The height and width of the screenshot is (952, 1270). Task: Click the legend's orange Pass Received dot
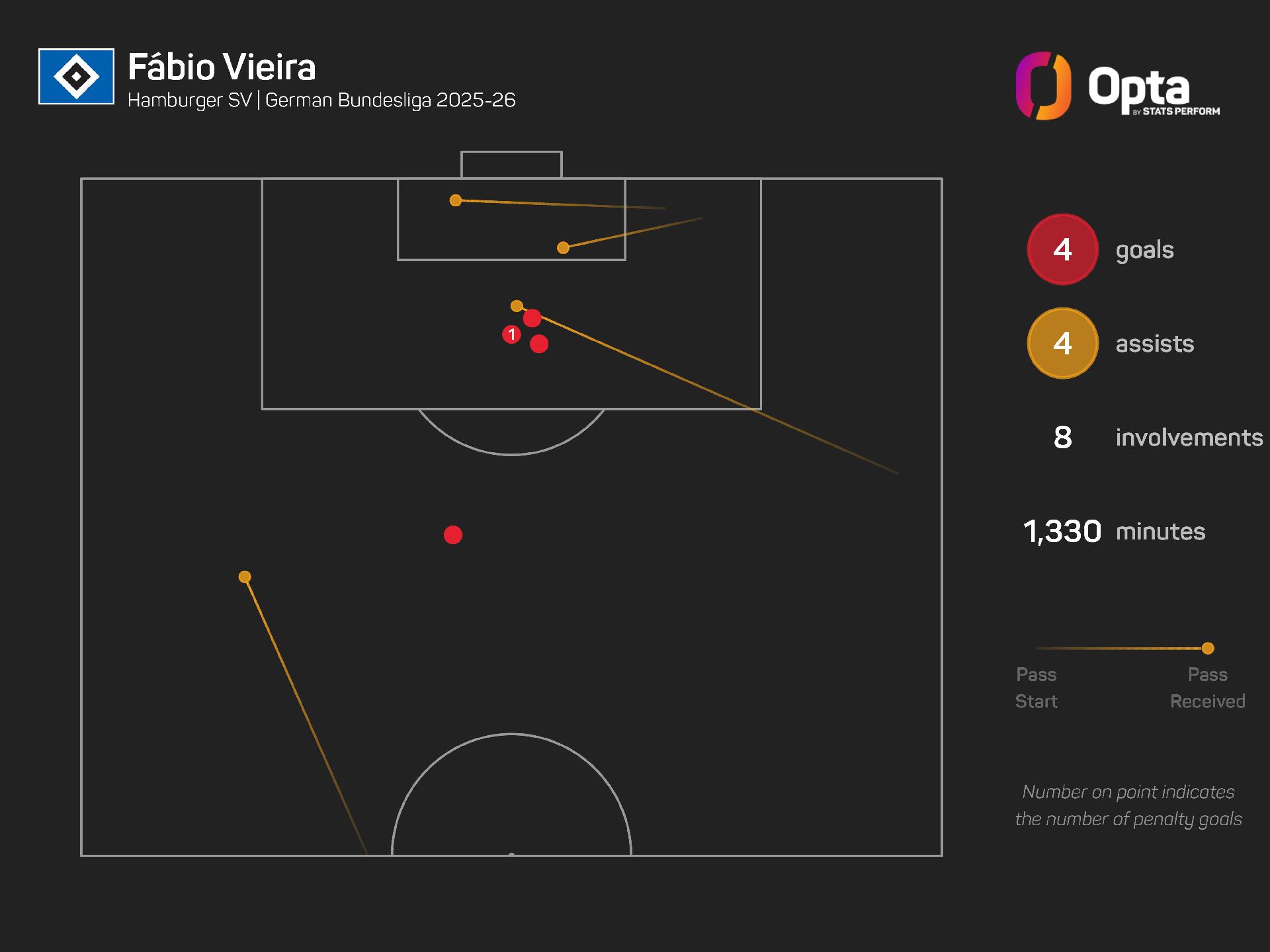[x=1208, y=649]
